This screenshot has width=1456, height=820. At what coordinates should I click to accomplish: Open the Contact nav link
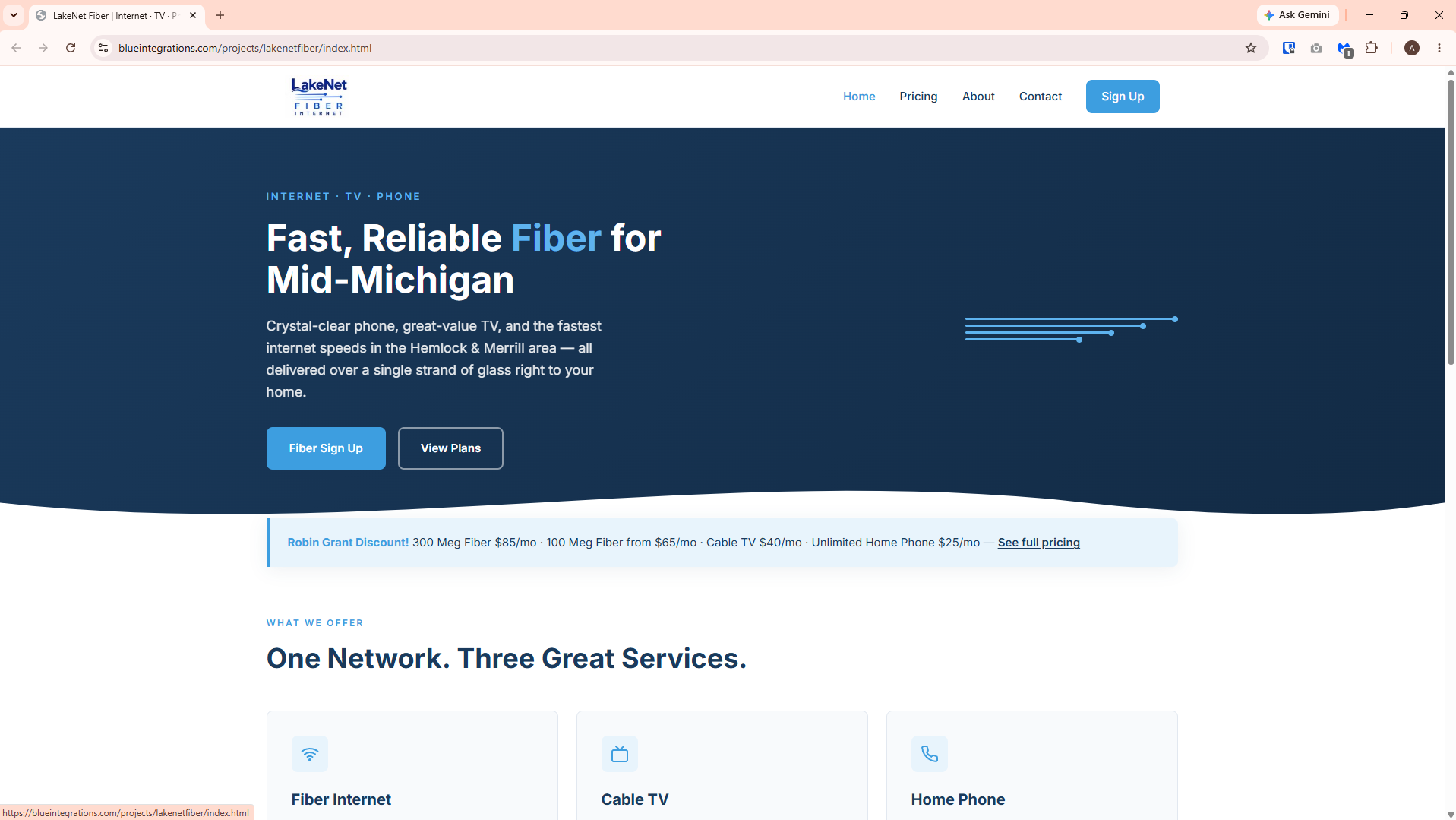(1041, 97)
